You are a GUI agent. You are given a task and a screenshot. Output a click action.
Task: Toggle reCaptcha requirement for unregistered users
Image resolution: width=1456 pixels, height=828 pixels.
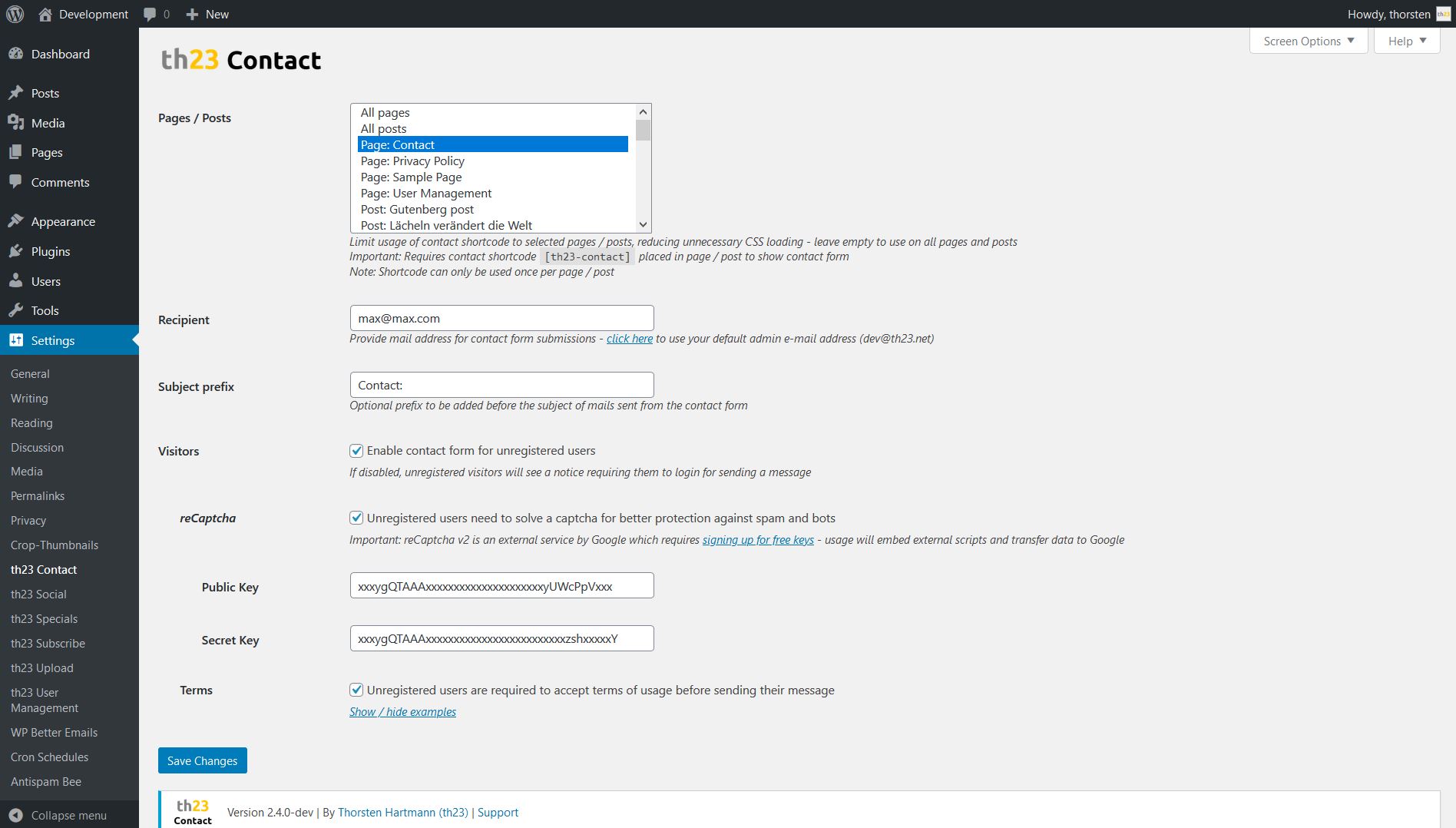[x=356, y=518]
